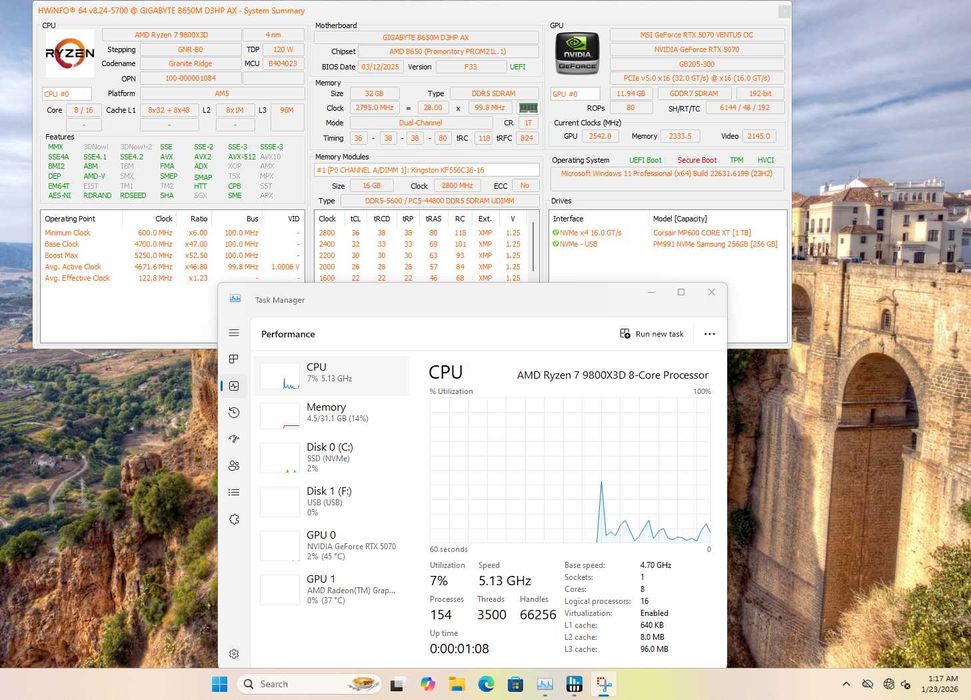This screenshot has width=971, height=700.
Task: Click the green memory chip icon in HWiNFO
Action: (528, 108)
